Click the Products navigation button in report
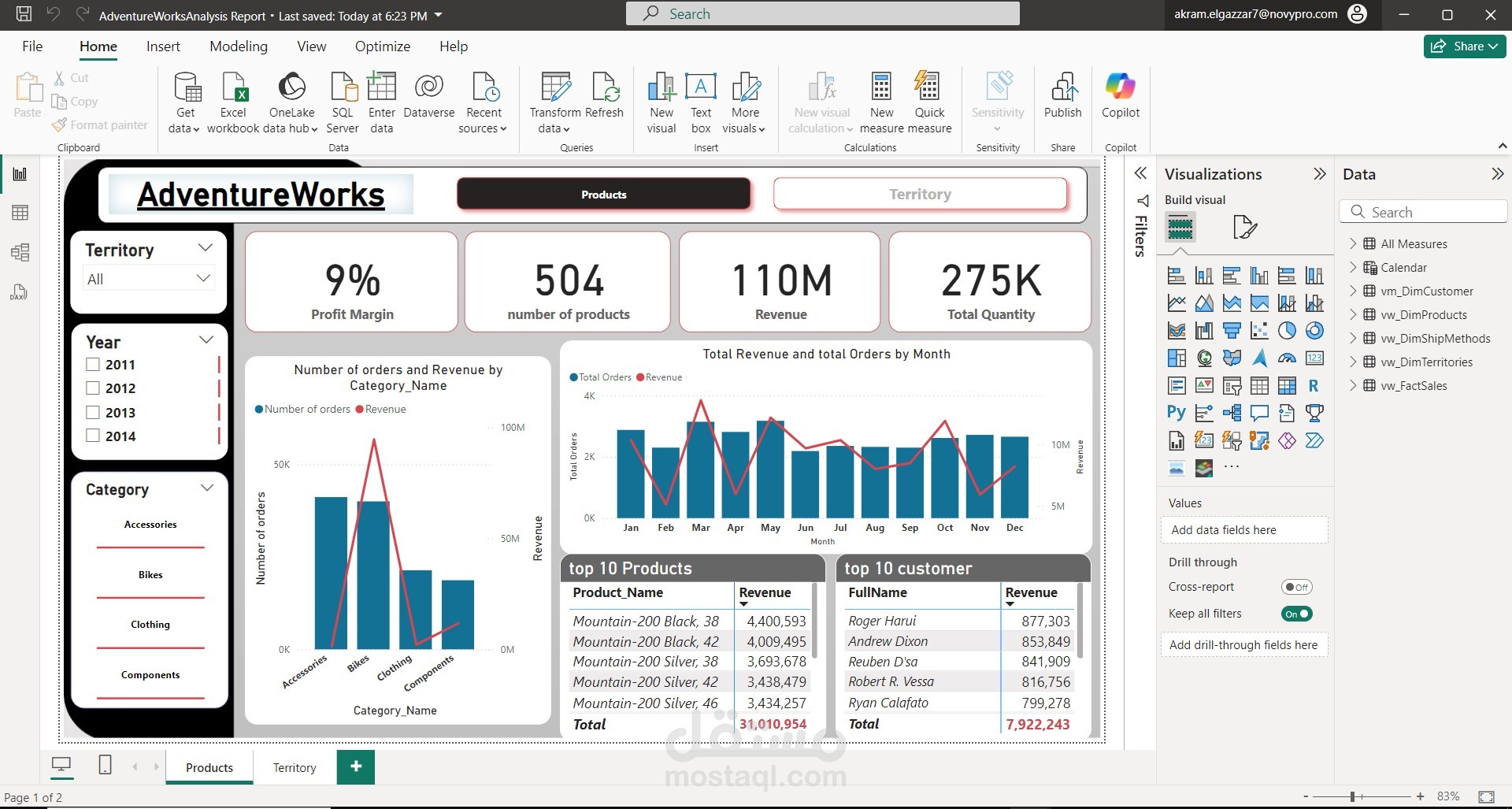 tap(604, 194)
